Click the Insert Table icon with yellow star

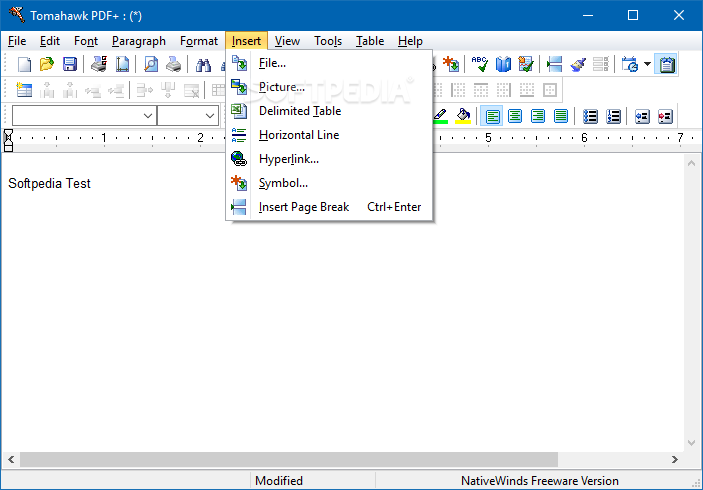click(24, 90)
